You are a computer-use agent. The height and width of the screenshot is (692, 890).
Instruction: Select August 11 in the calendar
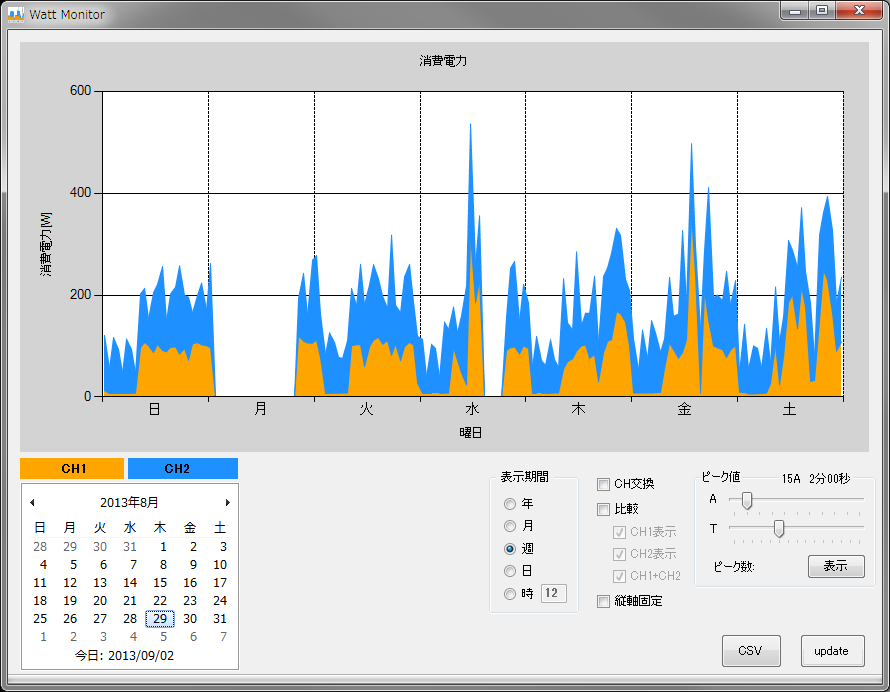tap(40, 583)
